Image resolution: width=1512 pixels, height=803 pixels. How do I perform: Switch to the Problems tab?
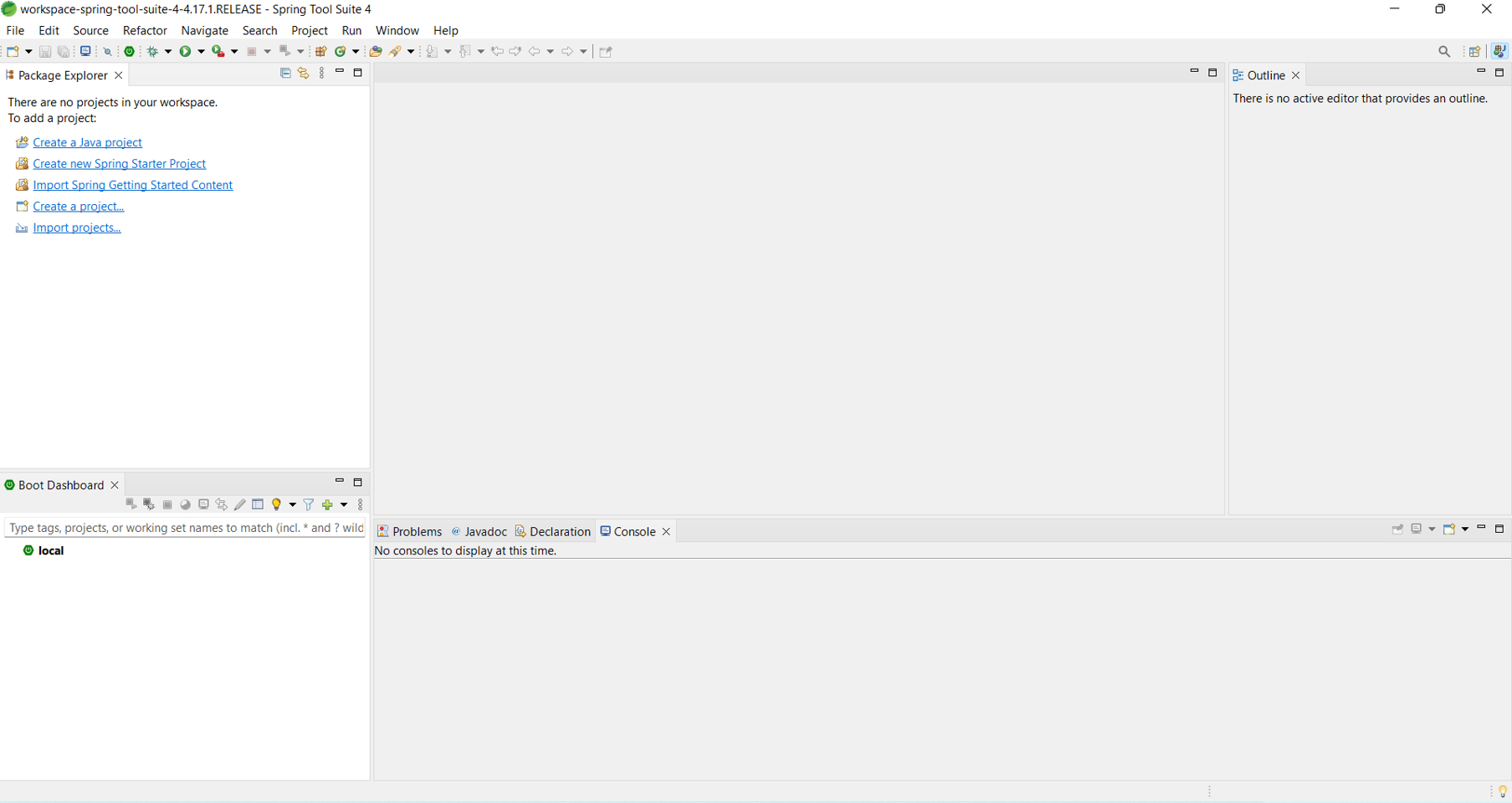[416, 531]
